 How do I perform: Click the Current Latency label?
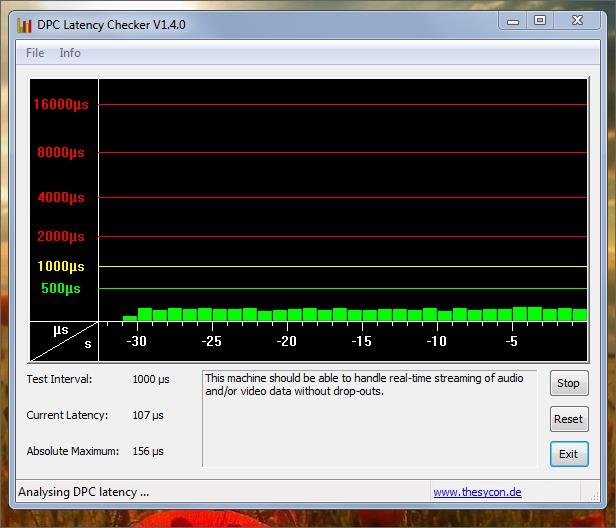coord(67,415)
